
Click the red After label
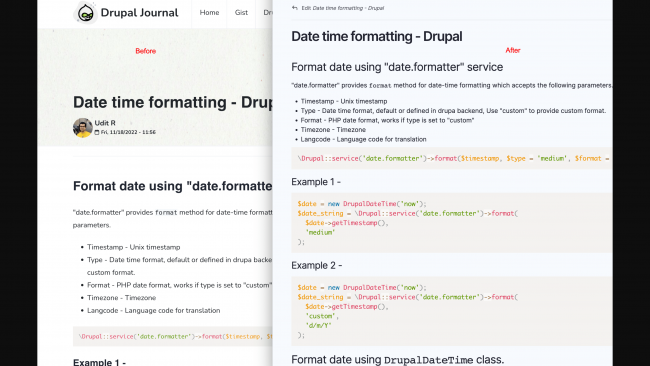point(513,50)
